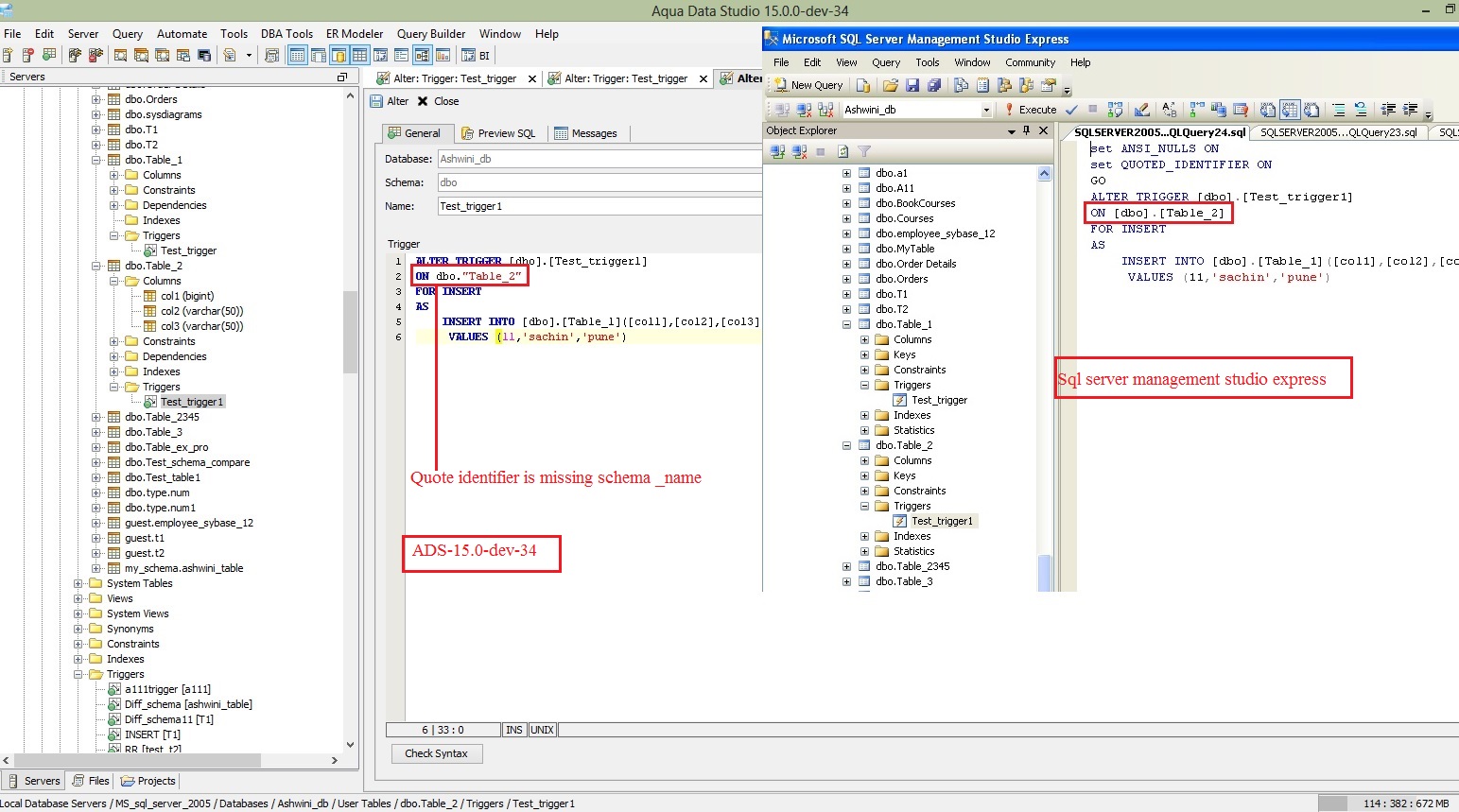1459x812 pixels.
Task: Click the Servers panel horizontal scrollbar
Action: pos(135,760)
